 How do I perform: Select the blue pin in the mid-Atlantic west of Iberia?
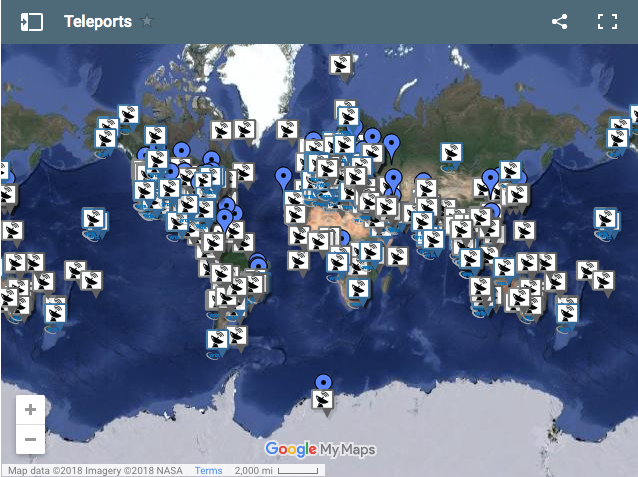(283, 178)
